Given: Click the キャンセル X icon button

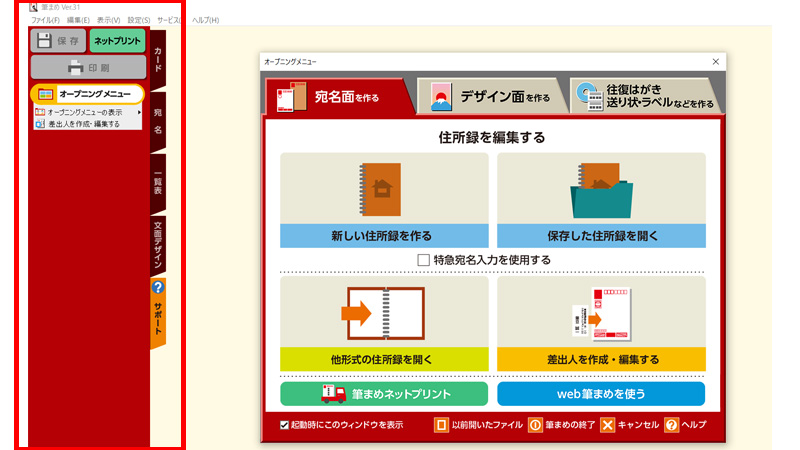Looking at the screenshot, I should [x=607, y=425].
